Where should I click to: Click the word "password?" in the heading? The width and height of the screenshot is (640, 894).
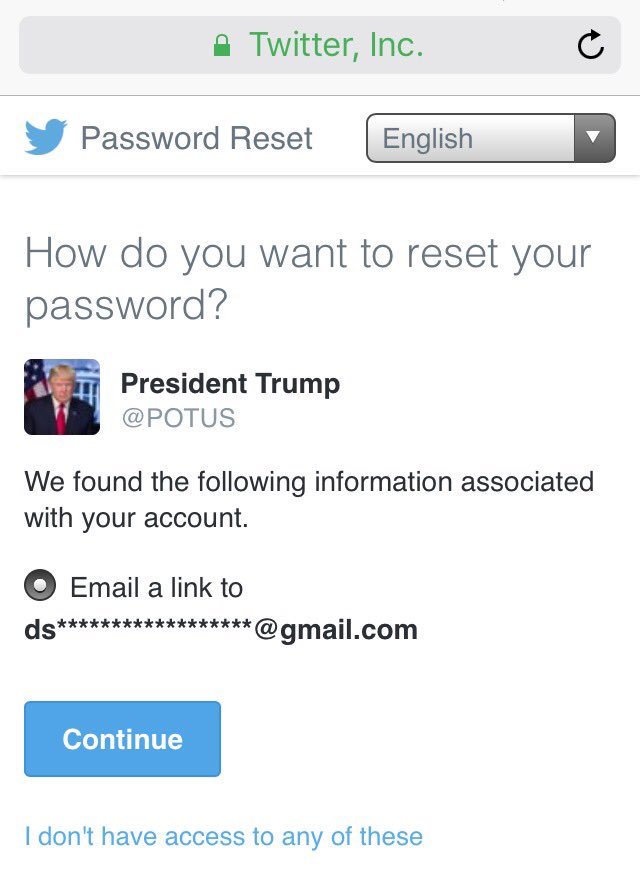[126, 306]
